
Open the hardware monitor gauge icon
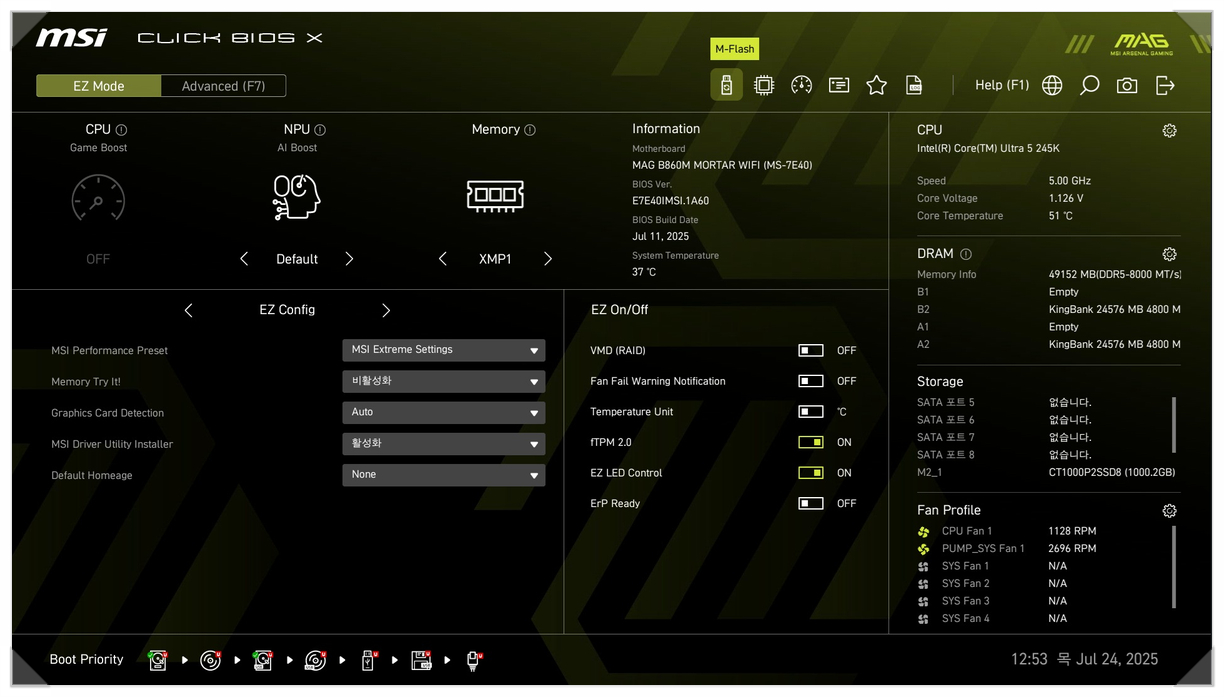point(801,85)
